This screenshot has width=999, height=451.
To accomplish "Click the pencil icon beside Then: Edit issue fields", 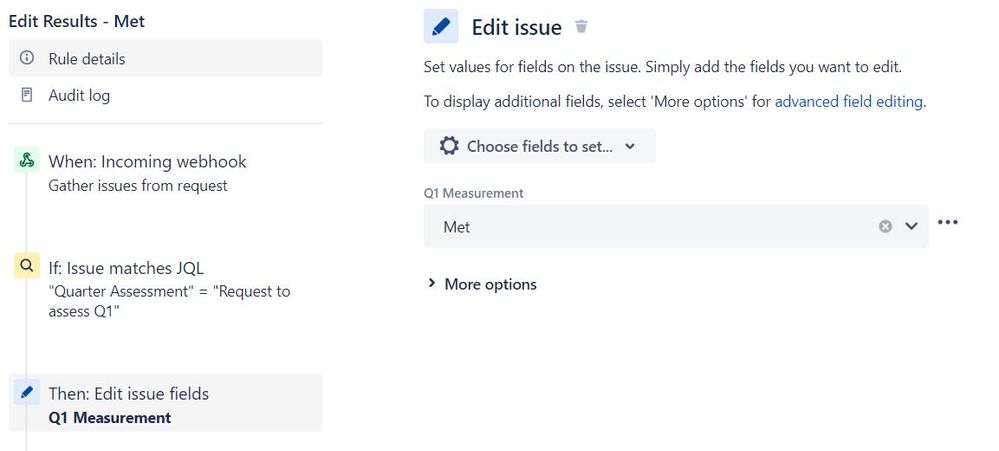I will pos(27,393).
